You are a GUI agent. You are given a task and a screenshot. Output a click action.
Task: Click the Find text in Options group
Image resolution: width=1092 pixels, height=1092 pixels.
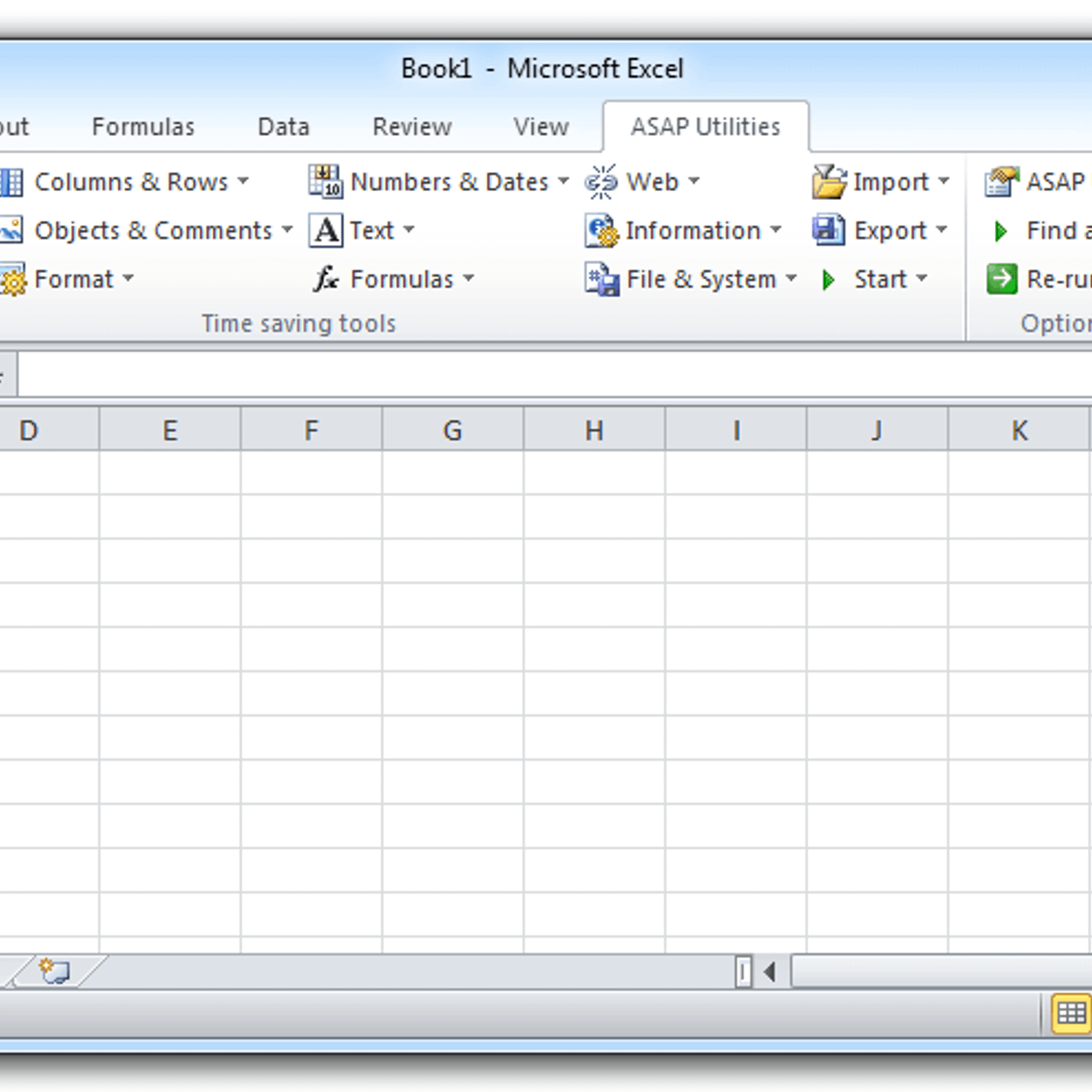pos(1058,231)
